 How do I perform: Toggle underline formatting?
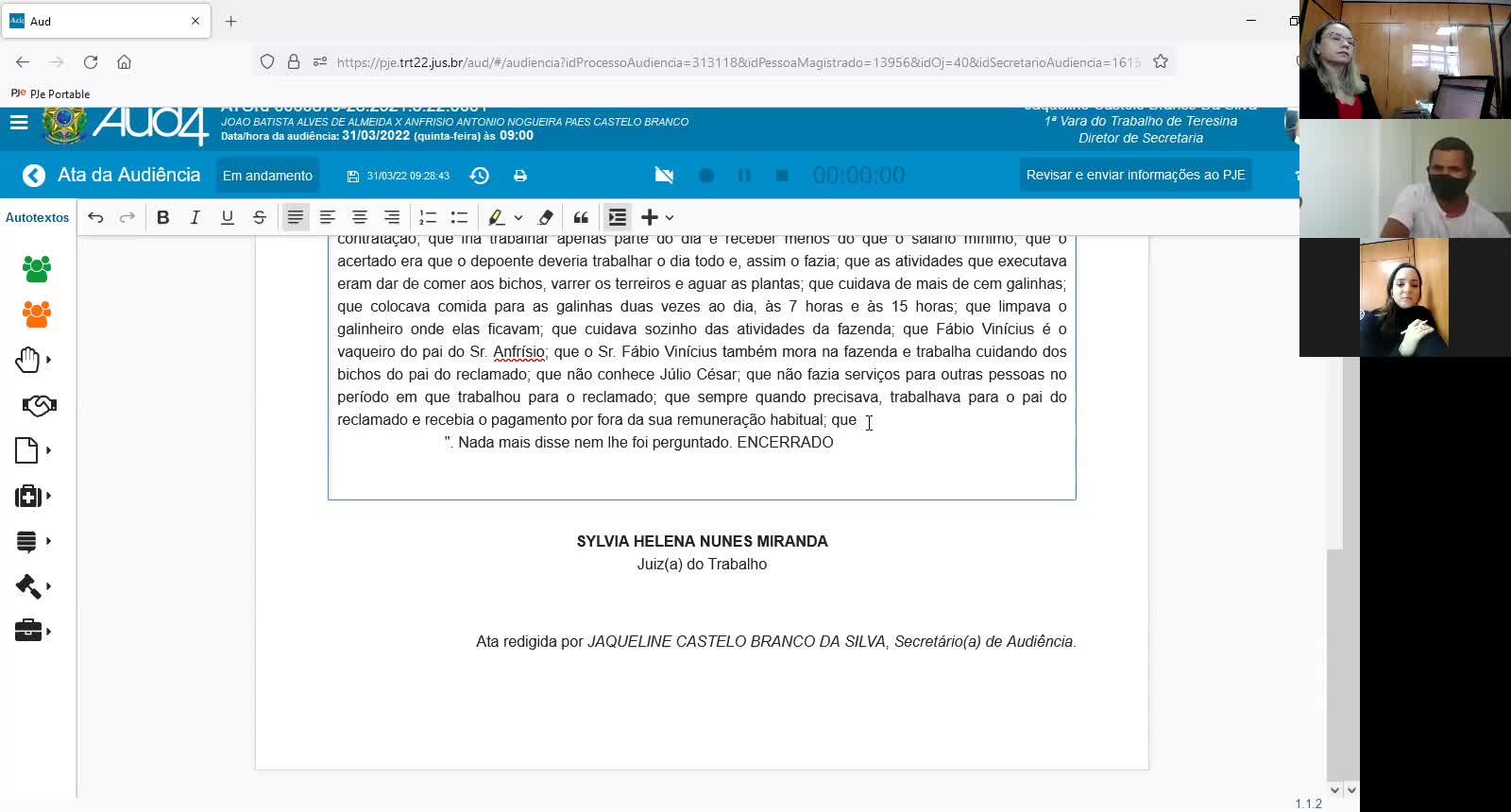click(228, 217)
